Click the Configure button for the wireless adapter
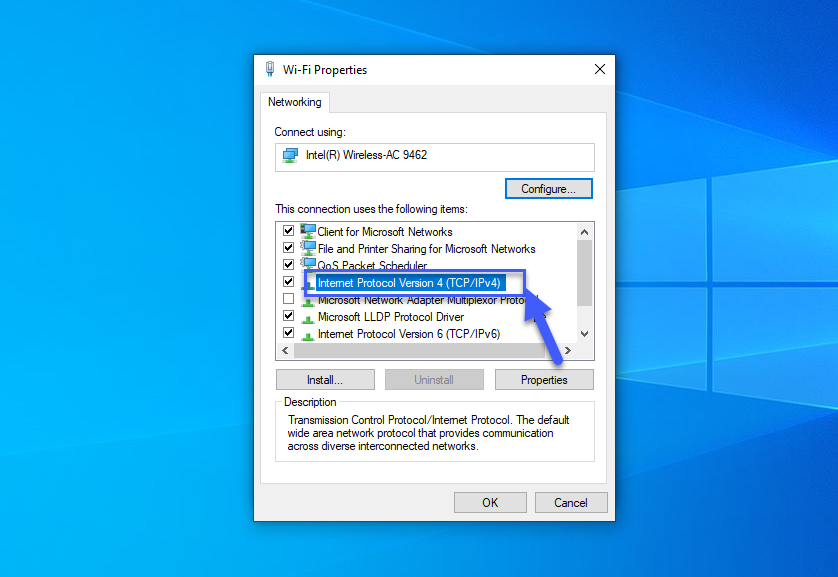This screenshot has width=838, height=577. 548,188
